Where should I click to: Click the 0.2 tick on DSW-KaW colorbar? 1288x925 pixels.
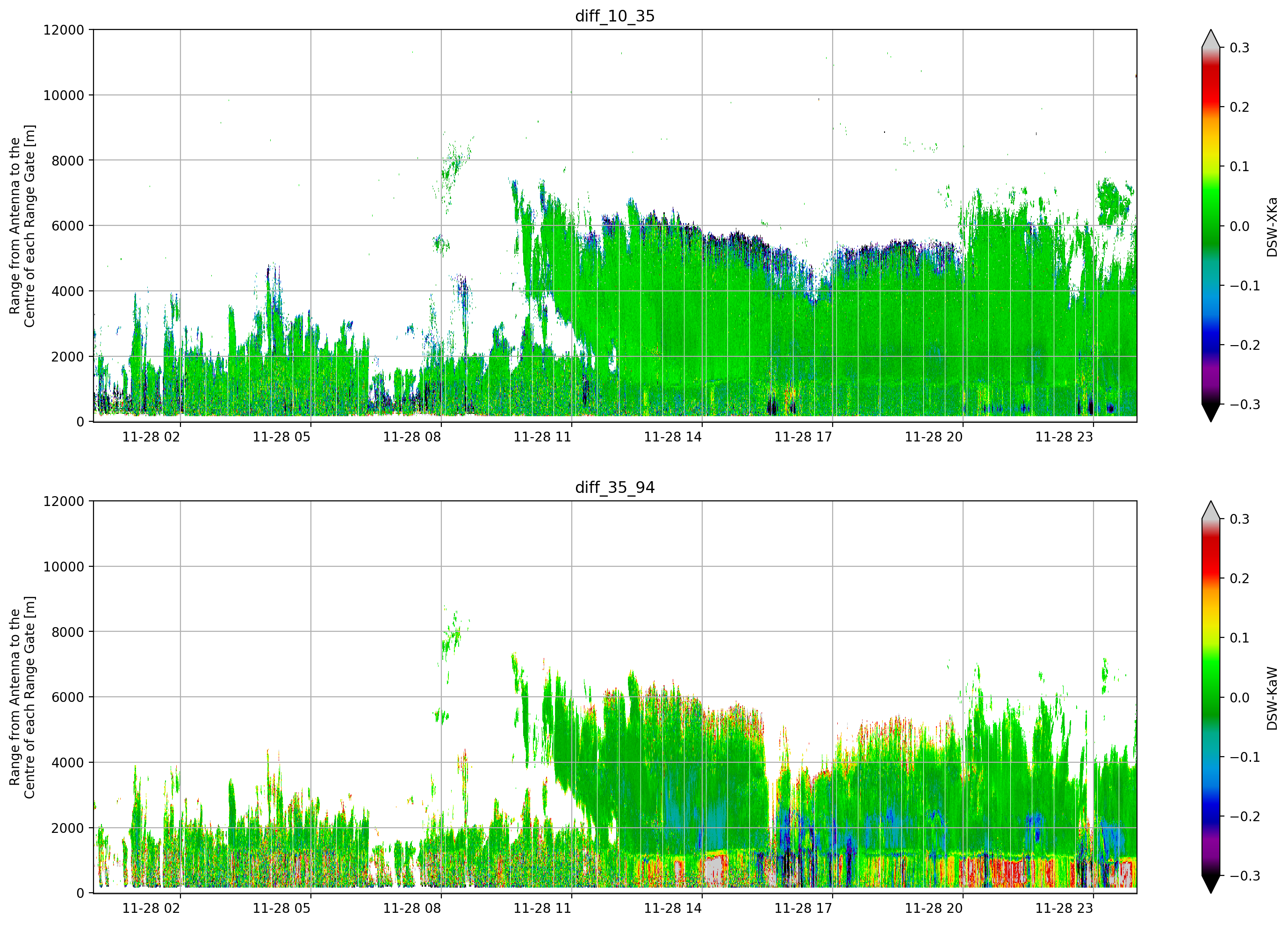coord(1240,578)
